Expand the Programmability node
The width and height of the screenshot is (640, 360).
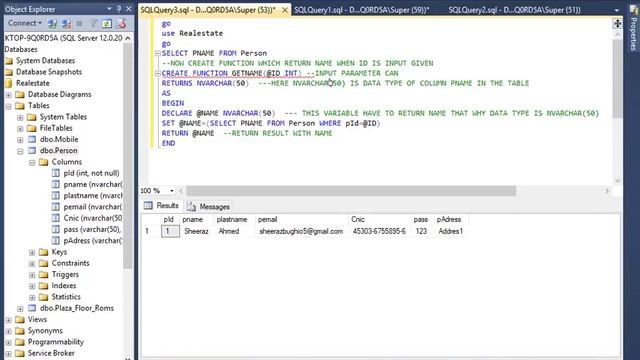point(9,342)
